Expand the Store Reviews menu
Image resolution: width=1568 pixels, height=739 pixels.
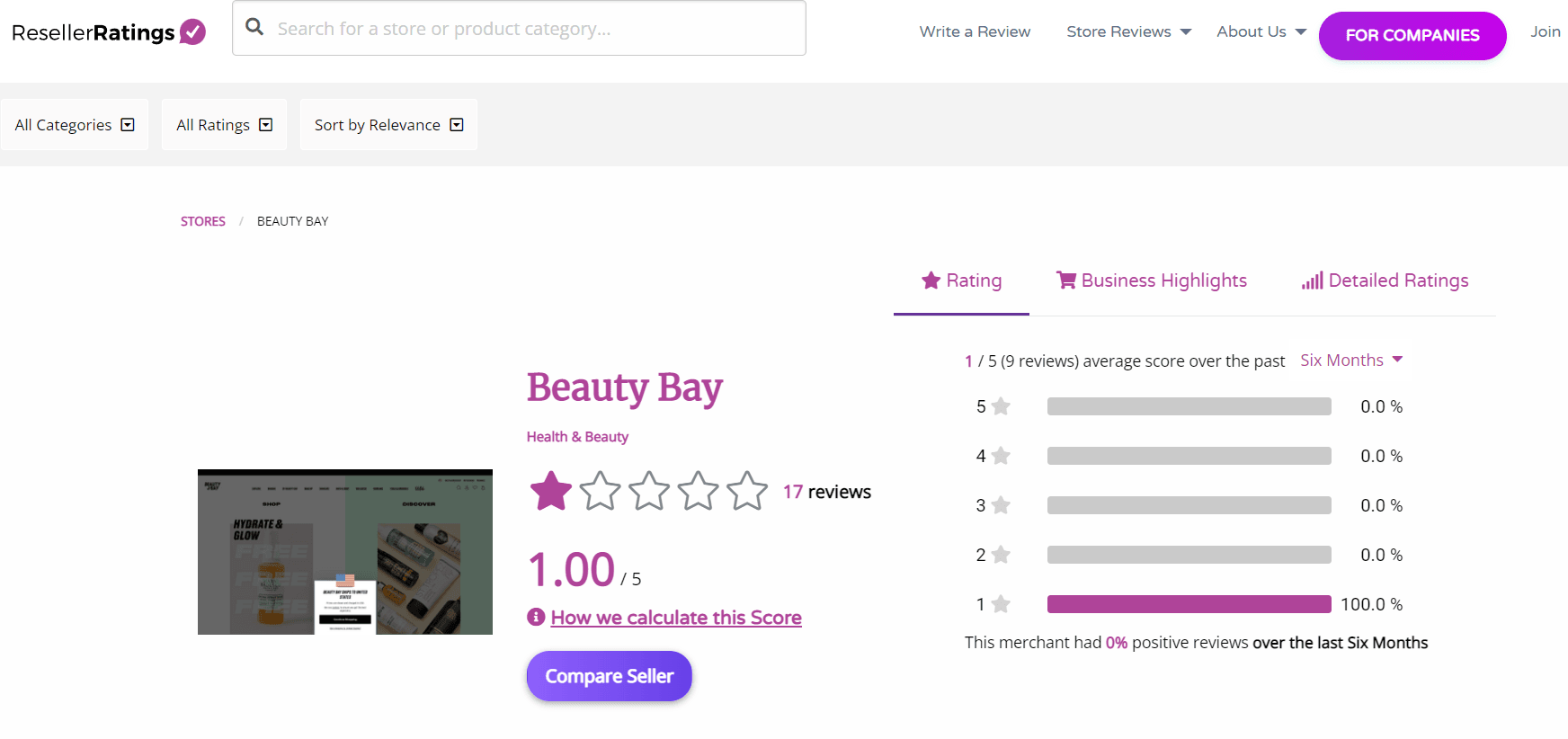1128,31
